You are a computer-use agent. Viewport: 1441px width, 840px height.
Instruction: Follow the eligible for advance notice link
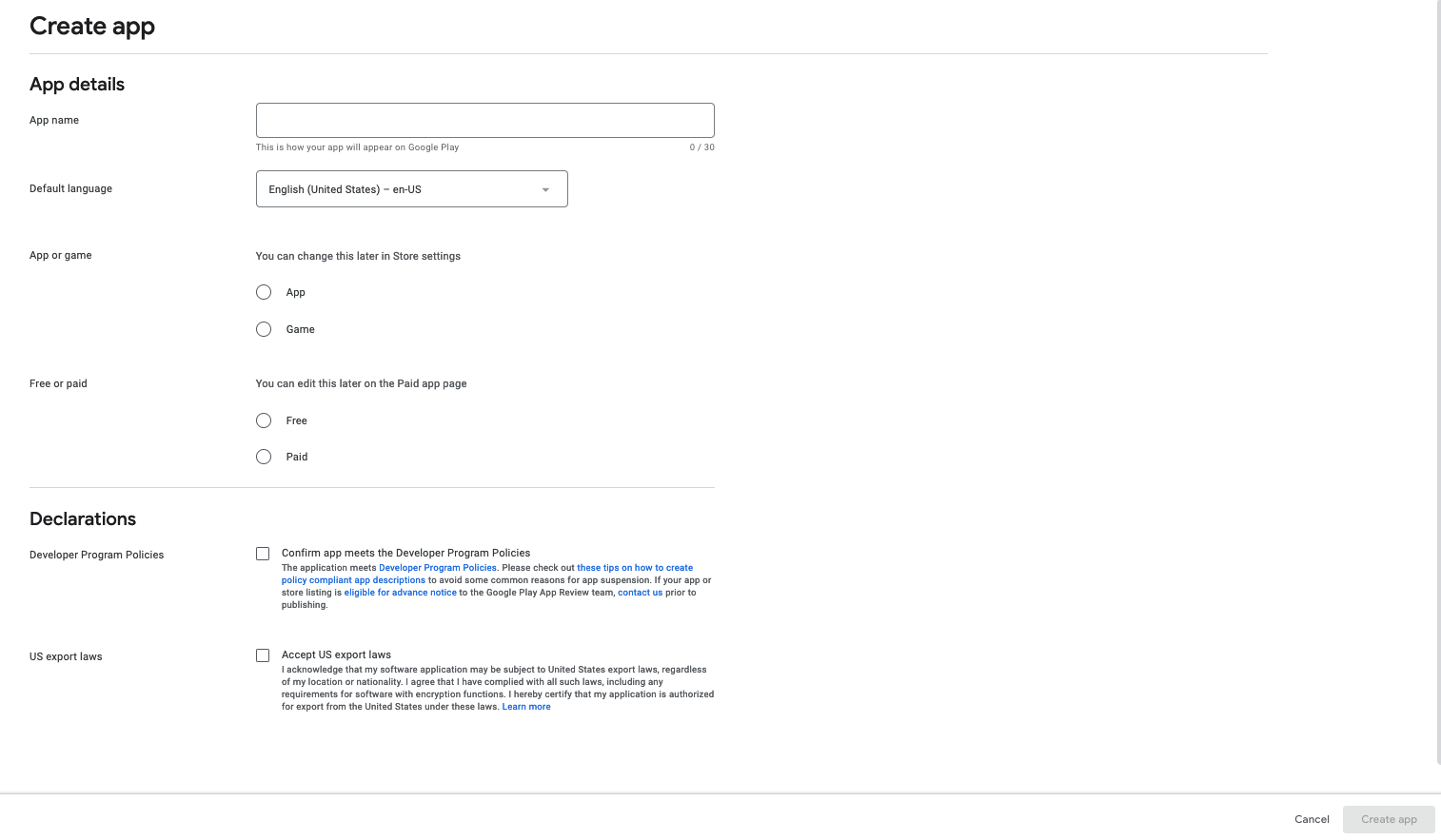(x=401, y=593)
